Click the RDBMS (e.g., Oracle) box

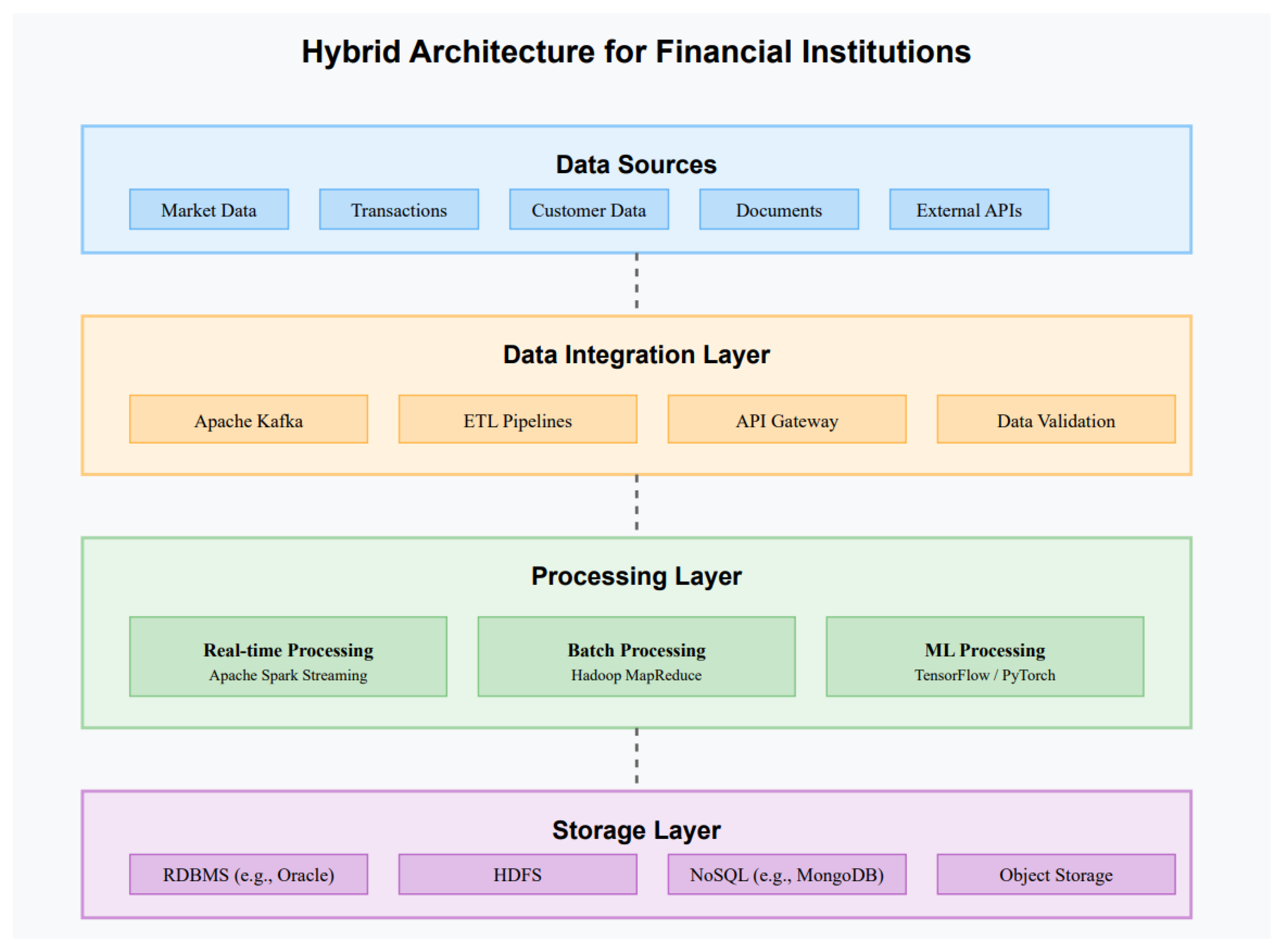(248, 875)
